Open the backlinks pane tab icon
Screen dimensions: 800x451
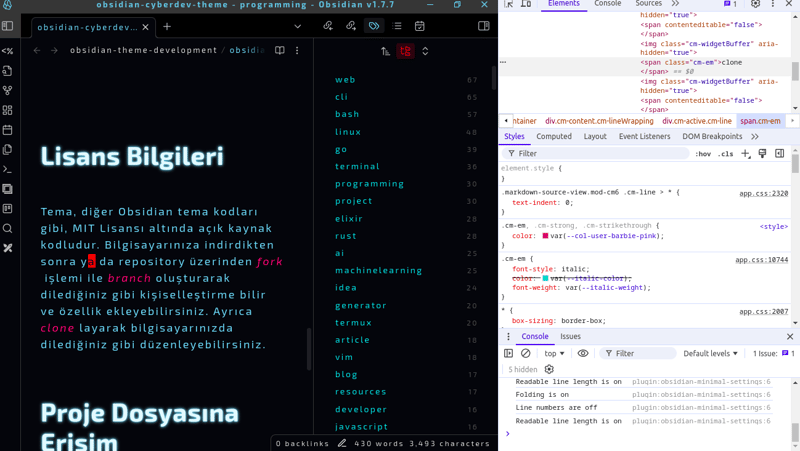(x=328, y=26)
